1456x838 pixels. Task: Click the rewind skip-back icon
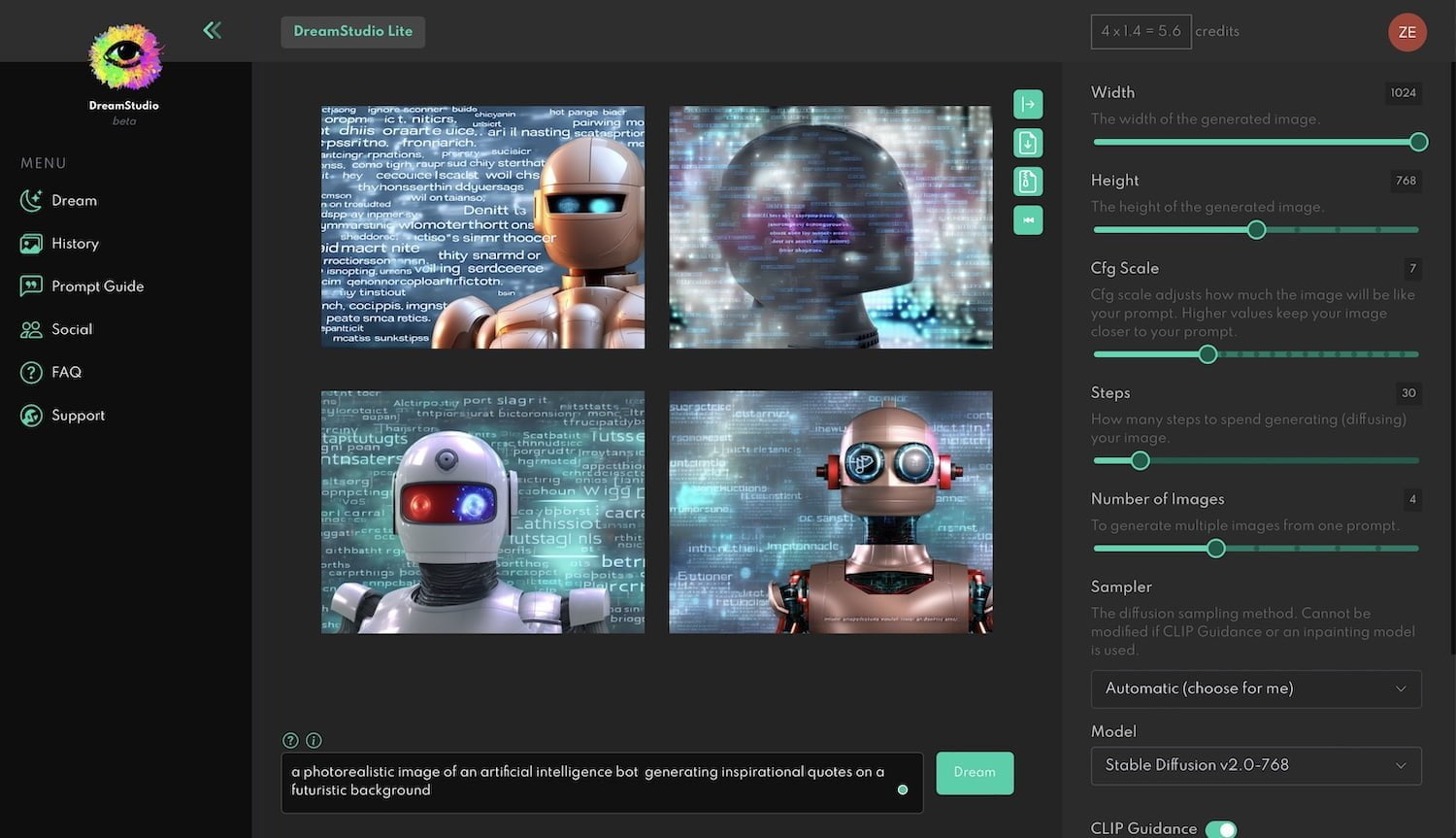(x=1028, y=220)
